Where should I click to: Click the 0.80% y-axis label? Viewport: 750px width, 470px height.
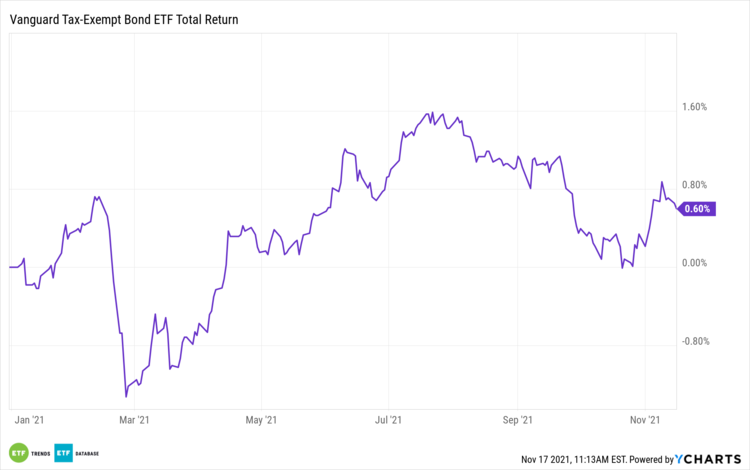click(x=694, y=185)
